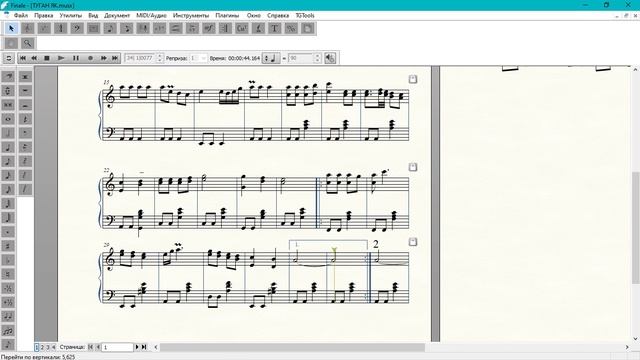Toggle the augmentation dot tool
Screen dimensions: 640x360
8,232
